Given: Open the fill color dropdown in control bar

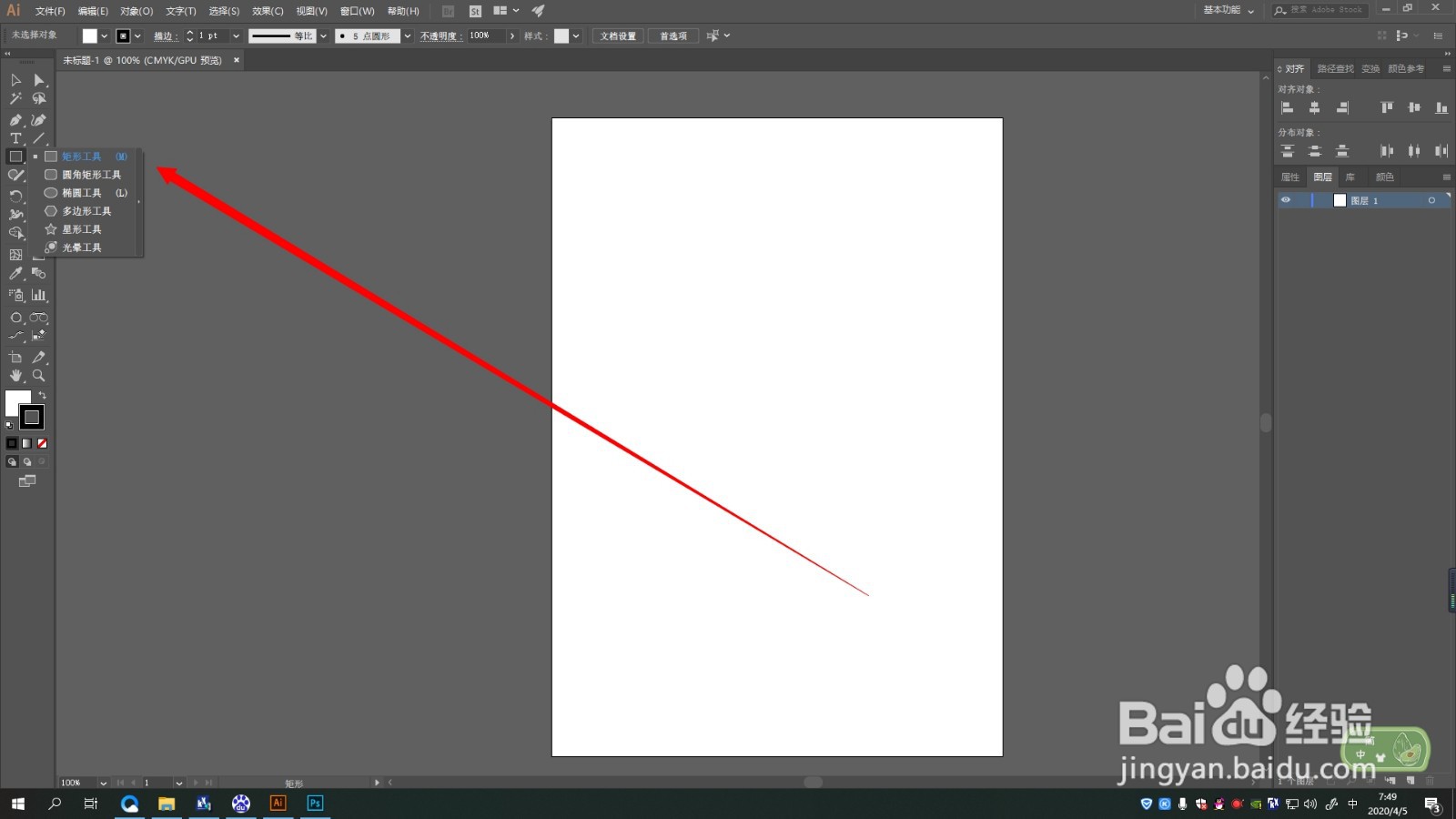Looking at the screenshot, I should click(104, 36).
